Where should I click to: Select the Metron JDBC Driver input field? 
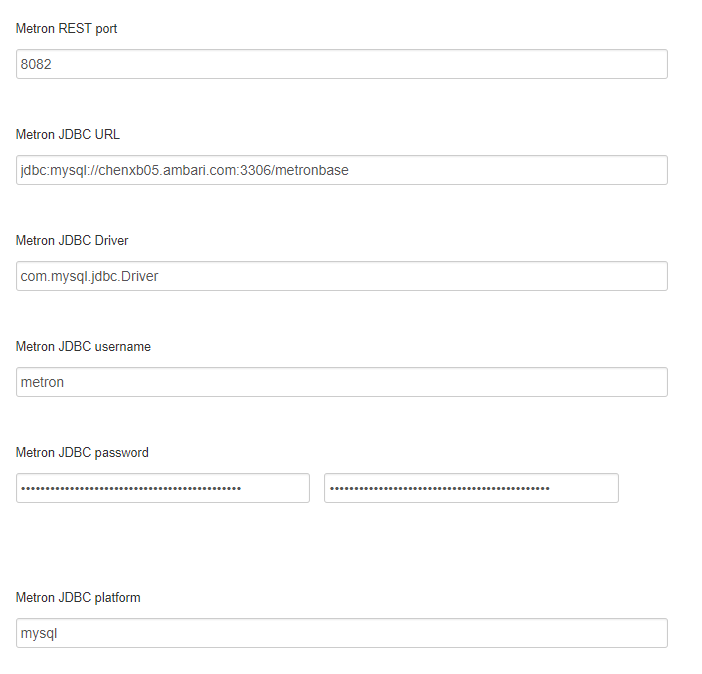pos(400,276)
